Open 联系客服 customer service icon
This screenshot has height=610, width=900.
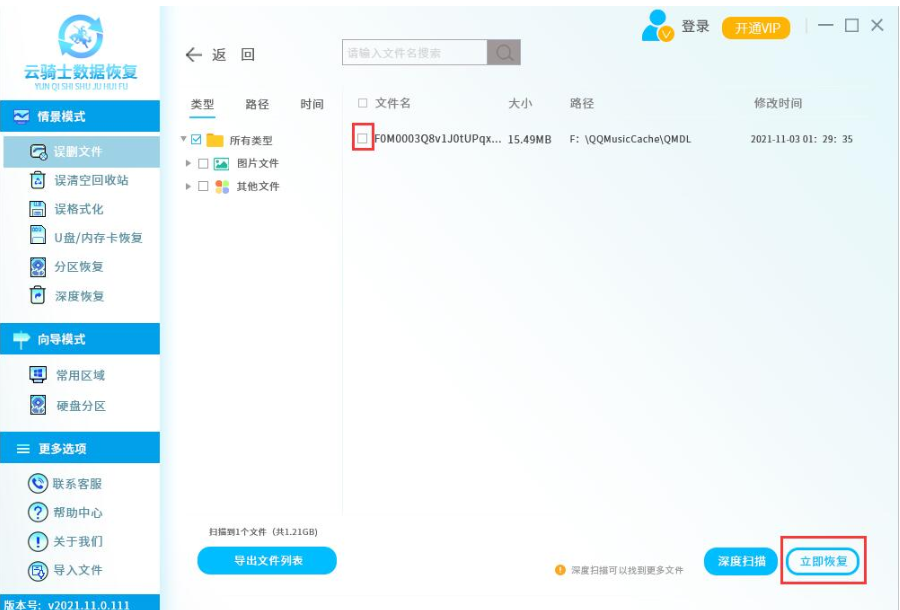click(x=38, y=484)
